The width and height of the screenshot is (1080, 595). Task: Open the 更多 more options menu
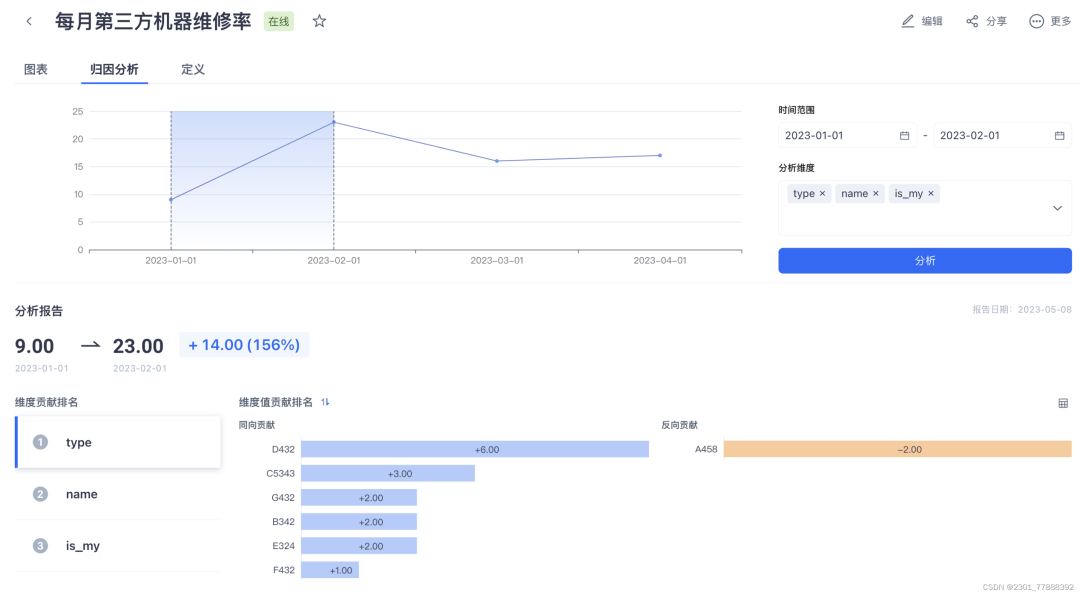point(1050,21)
